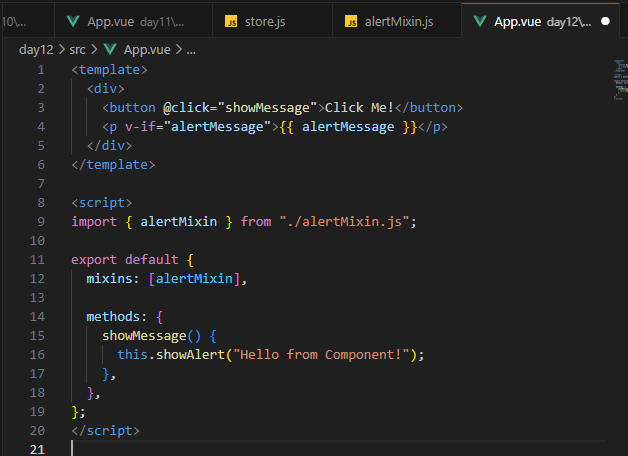The height and width of the screenshot is (456, 628).
Task: Click the Vue icon on App.vue day12 tab
Action: pyautogui.click(x=480, y=21)
